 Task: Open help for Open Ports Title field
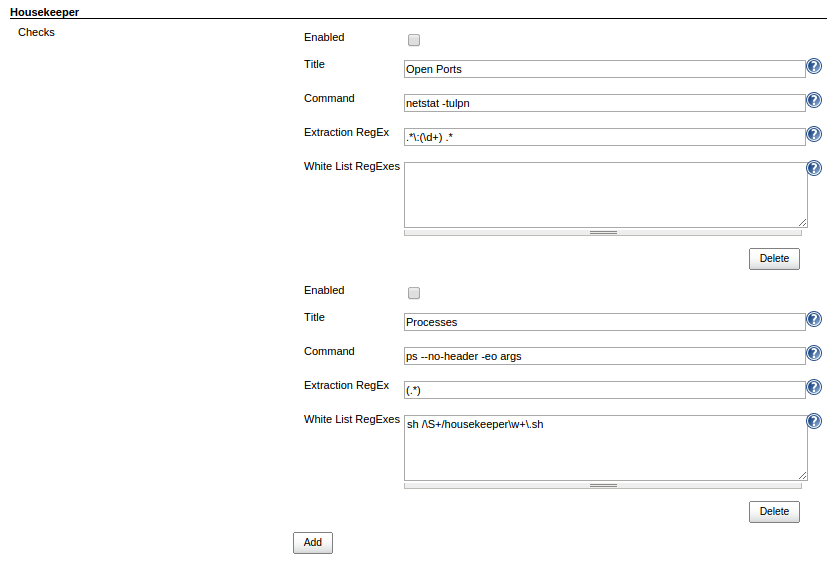[x=814, y=66]
